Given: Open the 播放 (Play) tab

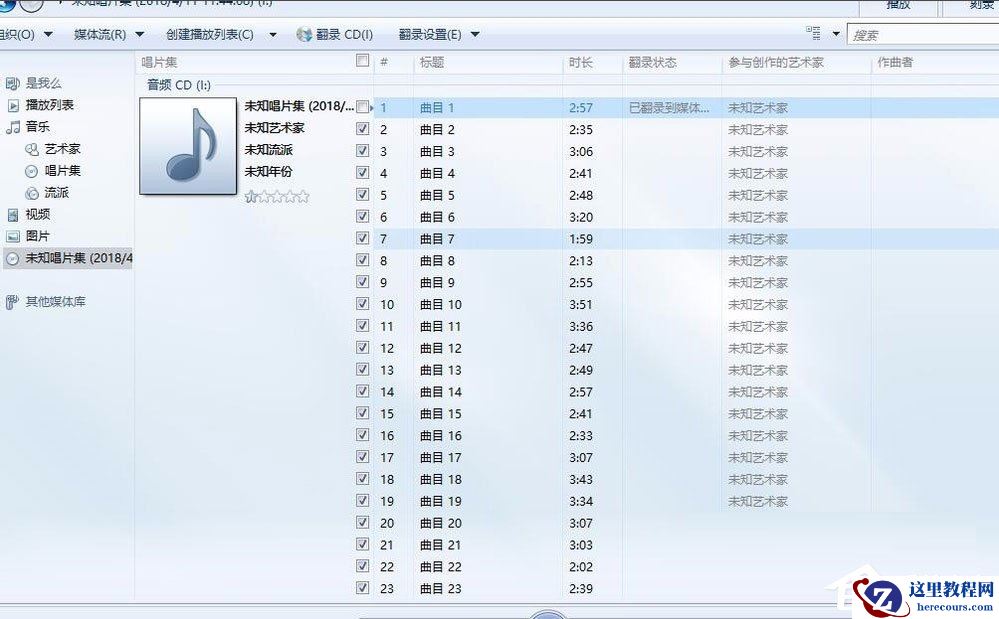Looking at the screenshot, I should point(896,5).
